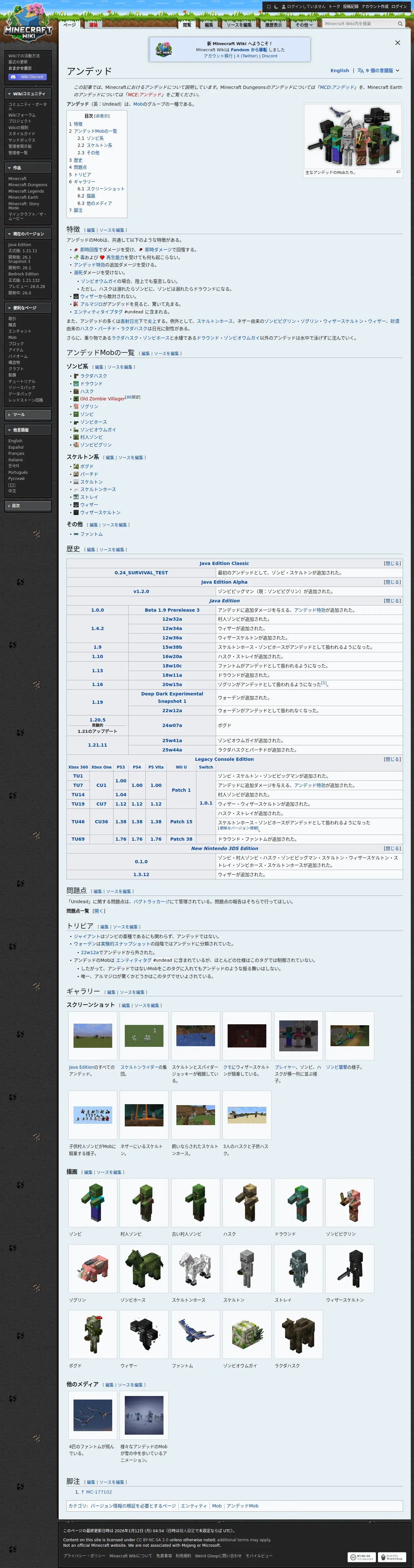Screen dimensions: 414x1568
Task: Open the その他 dropdown tab
Action: [304, 24]
